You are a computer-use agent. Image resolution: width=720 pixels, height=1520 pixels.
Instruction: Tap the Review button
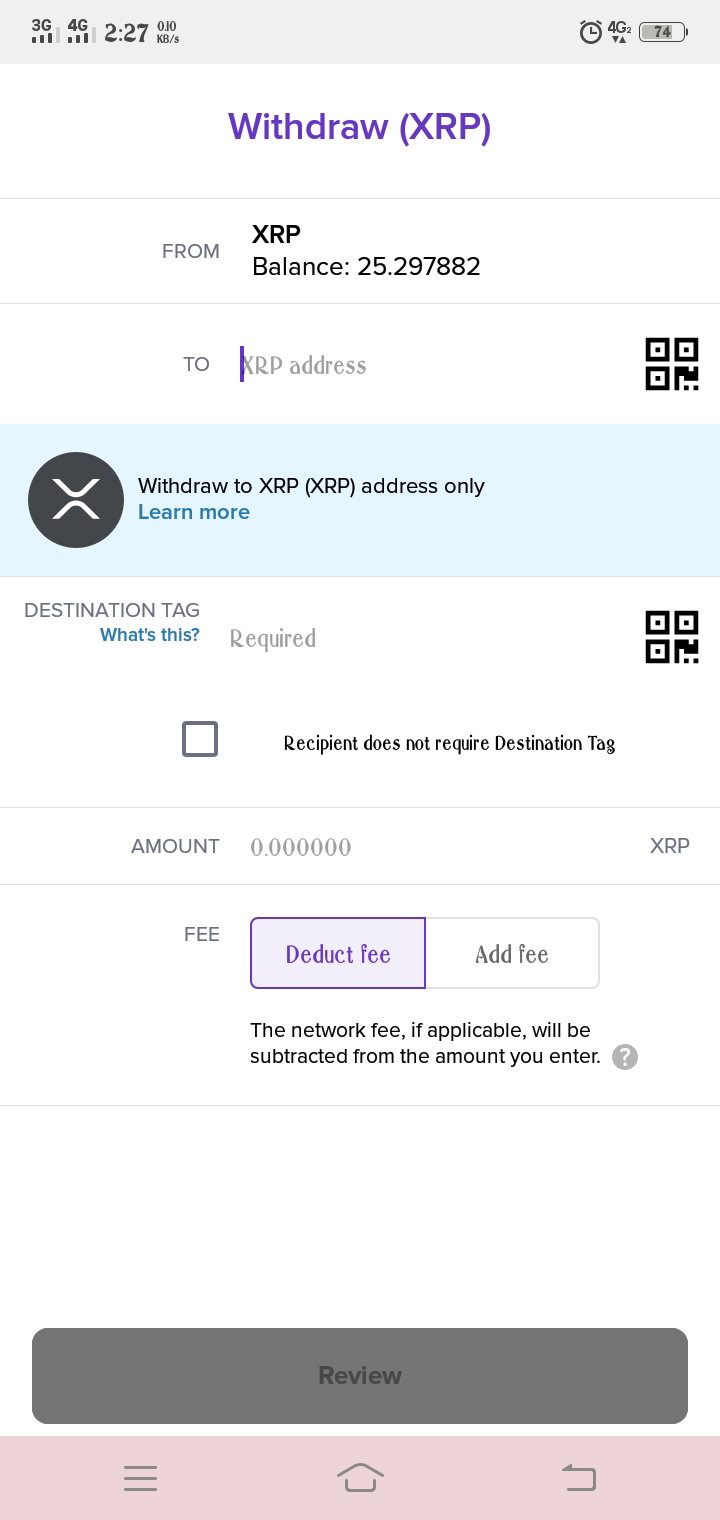(360, 1376)
